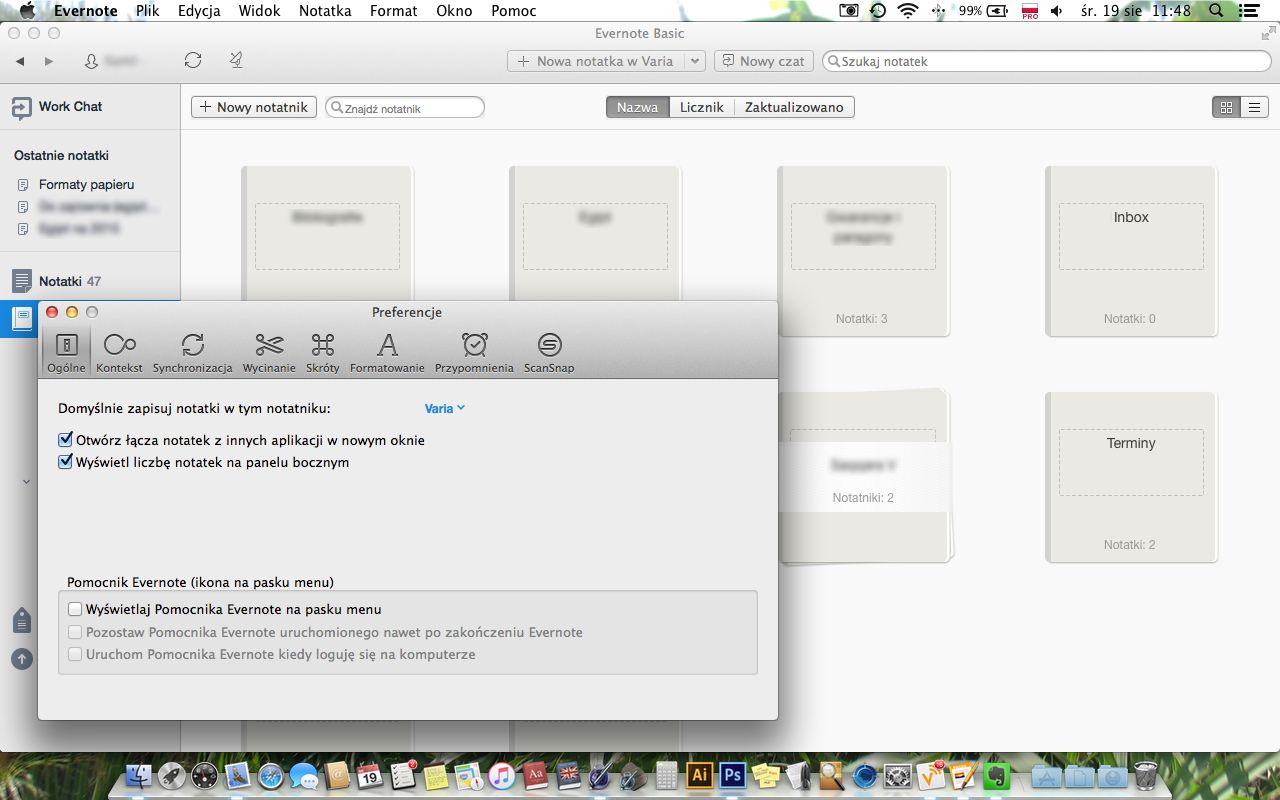Open the Wycinanie preferences tab
This screenshot has width=1280, height=800.
(x=269, y=353)
